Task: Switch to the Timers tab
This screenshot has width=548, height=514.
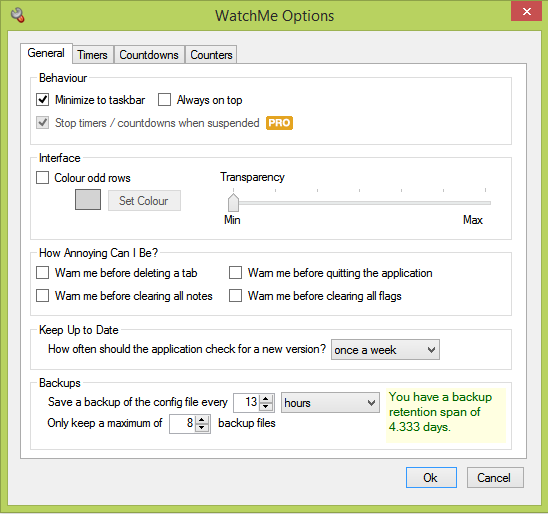Action: point(93,55)
